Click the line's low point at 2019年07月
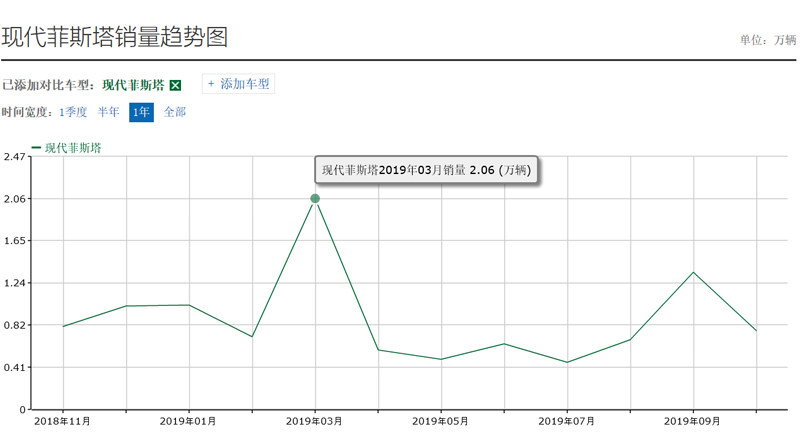800x446 pixels. (567, 362)
